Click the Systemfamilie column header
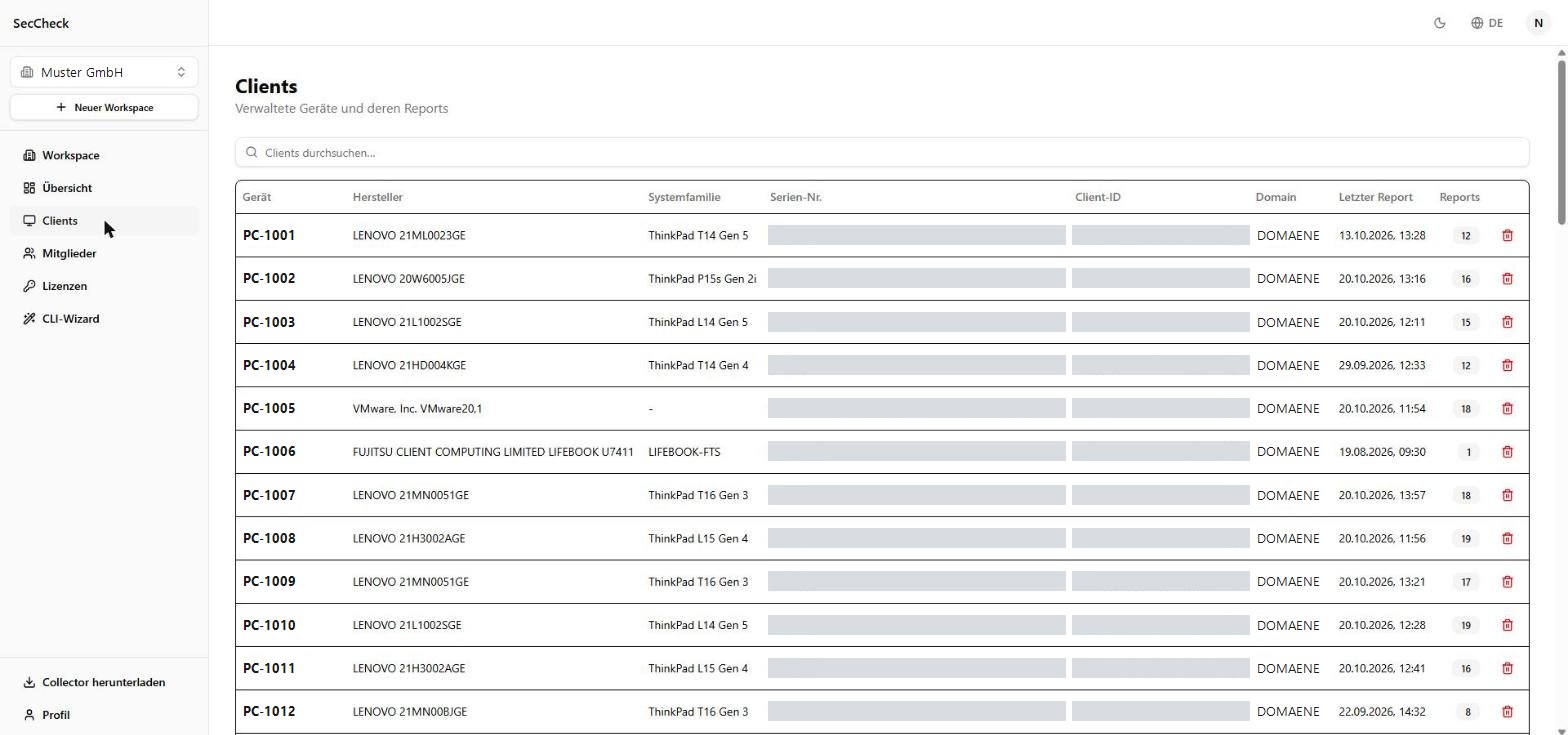 pyautogui.click(x=684, y=197)
